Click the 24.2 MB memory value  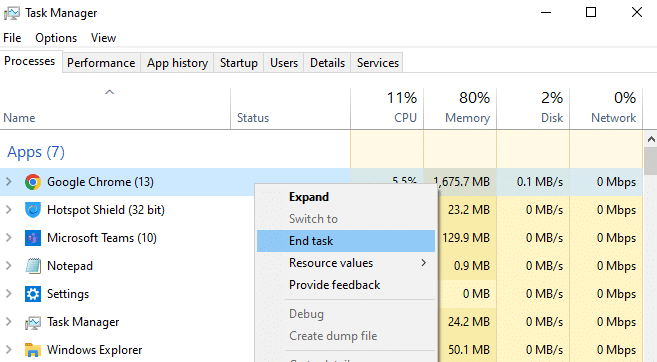469,322
